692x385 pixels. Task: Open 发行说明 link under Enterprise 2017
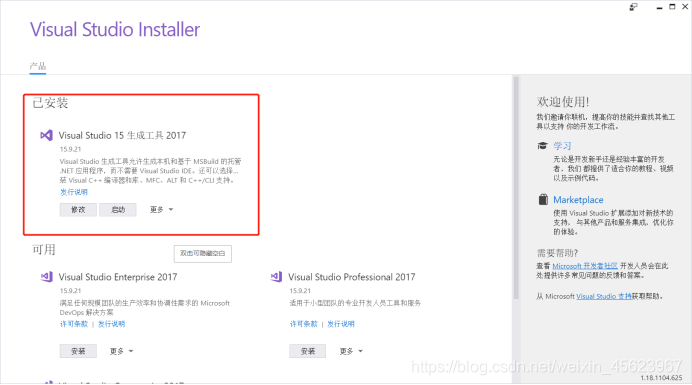(111, 324)
